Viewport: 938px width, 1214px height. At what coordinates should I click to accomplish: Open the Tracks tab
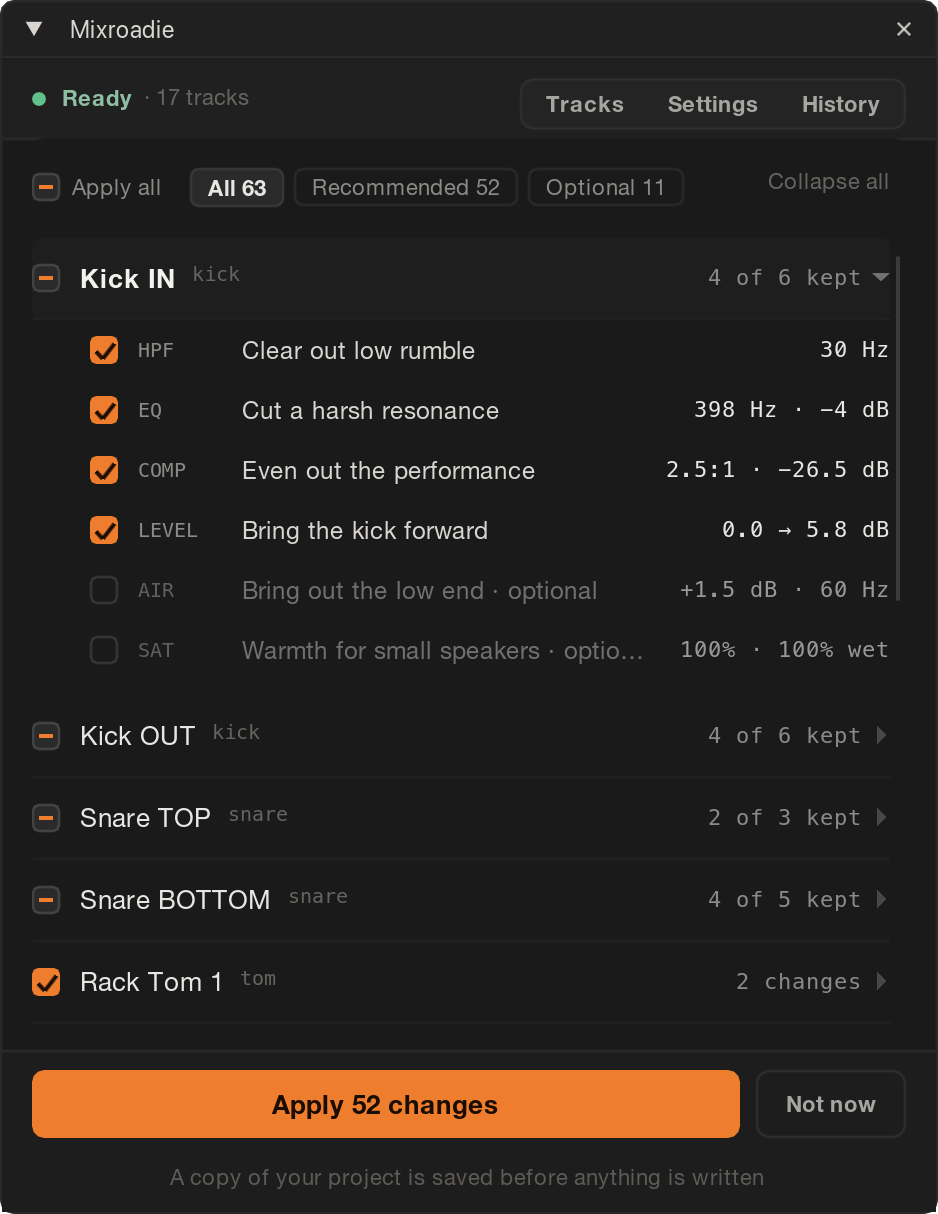click(x=585, y=104)
